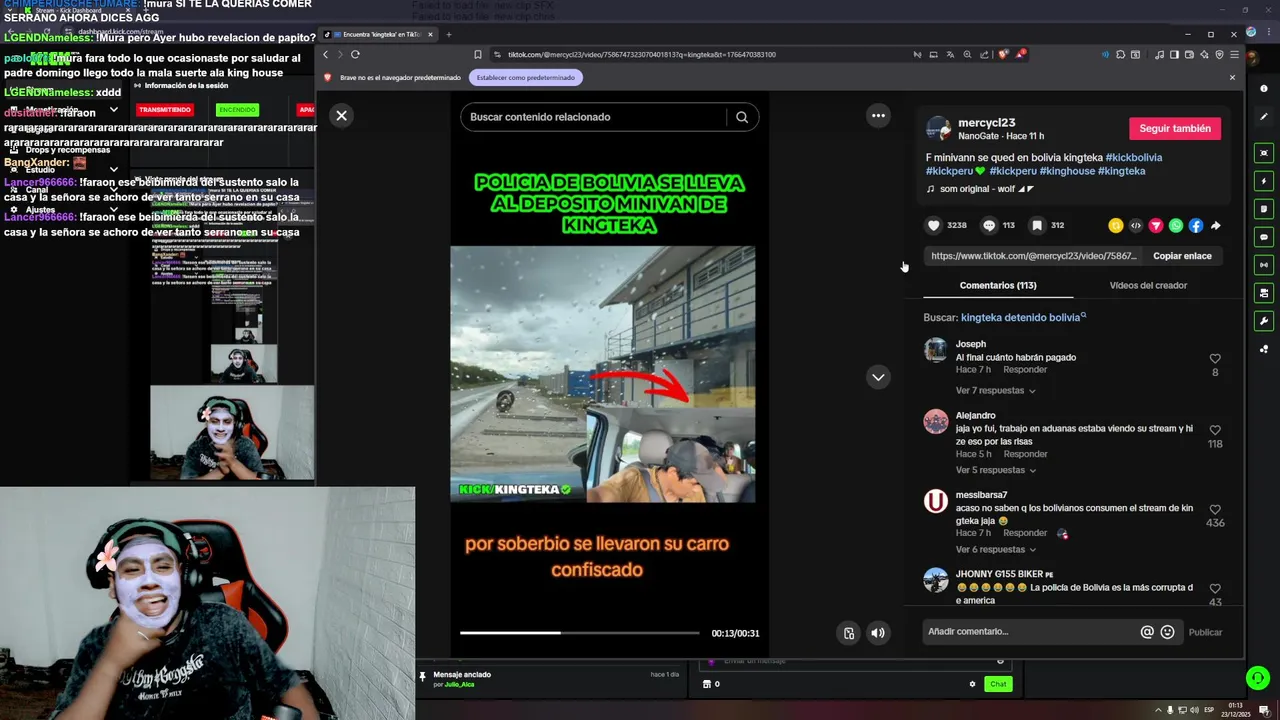Share to WhatsApp
1280x720 pixels.
click(1176, 225)
